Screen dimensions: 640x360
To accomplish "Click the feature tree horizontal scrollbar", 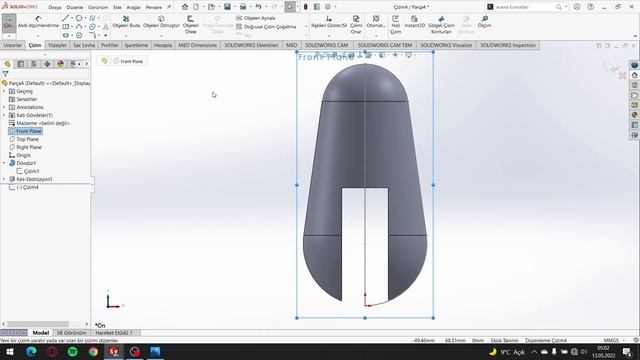I will [x=38, y=324].
